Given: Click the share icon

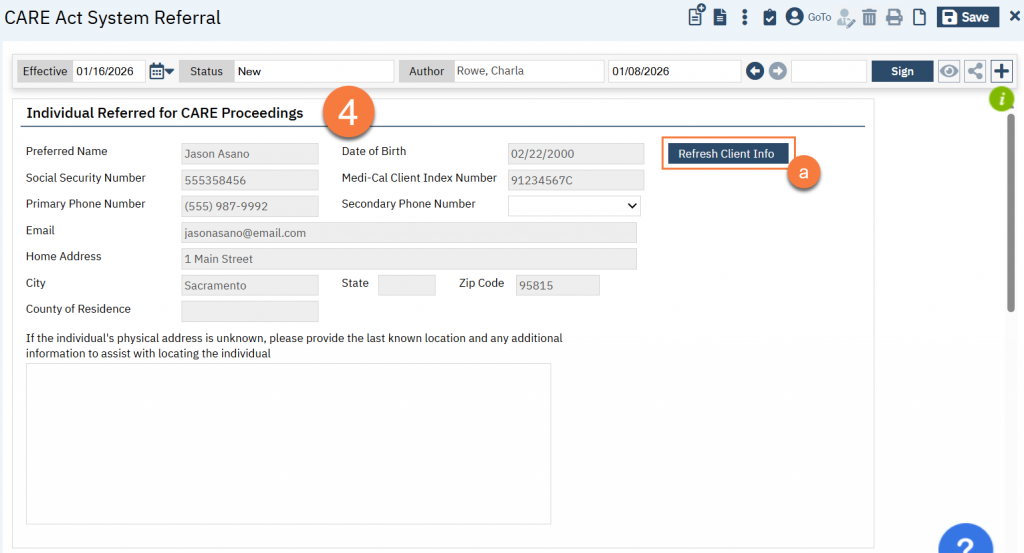Looking at the screenshot, I should [x=974, y=71].
